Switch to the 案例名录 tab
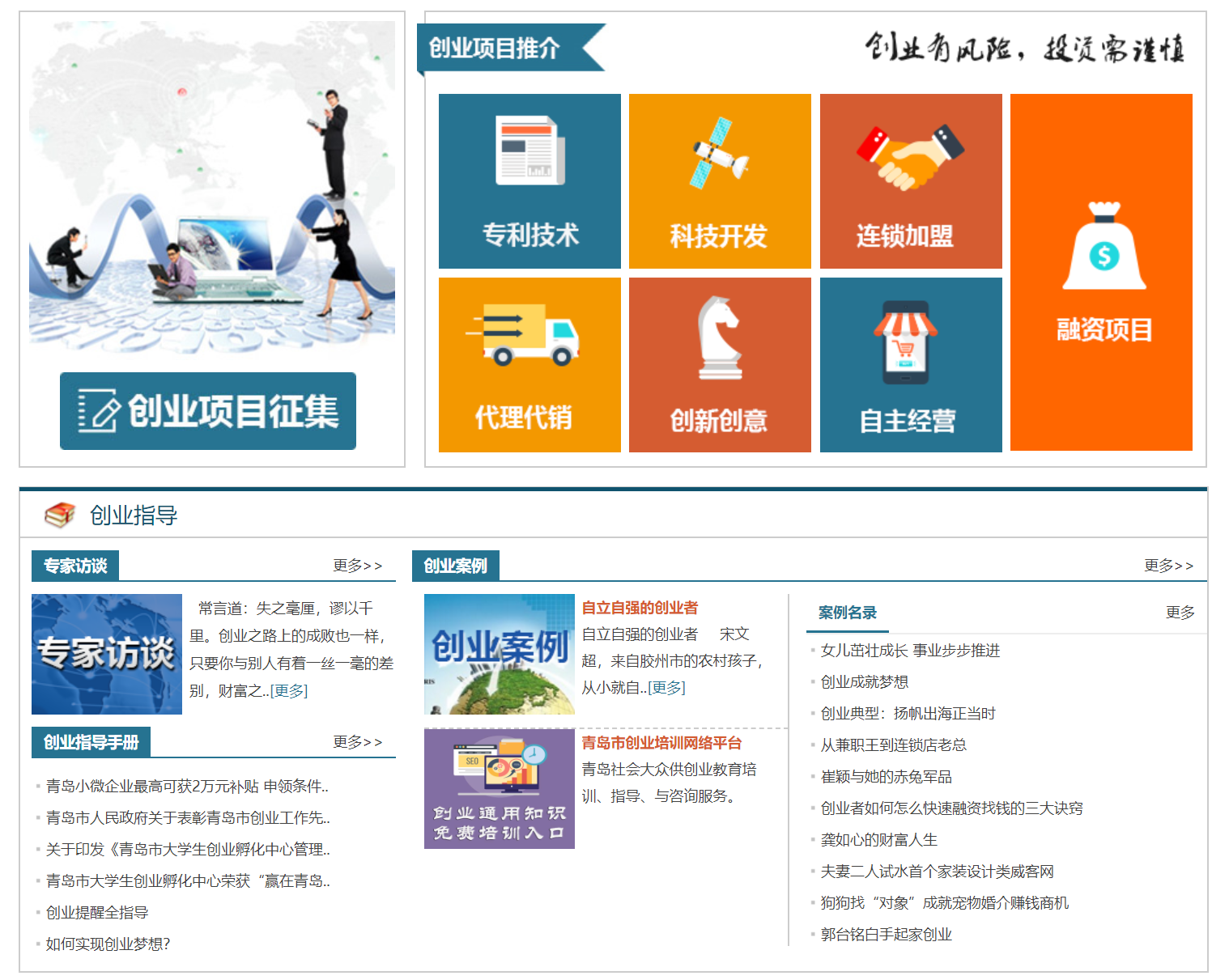This screenshot has width=1229, height=980. pyautogui.click(x=847, y=613)
